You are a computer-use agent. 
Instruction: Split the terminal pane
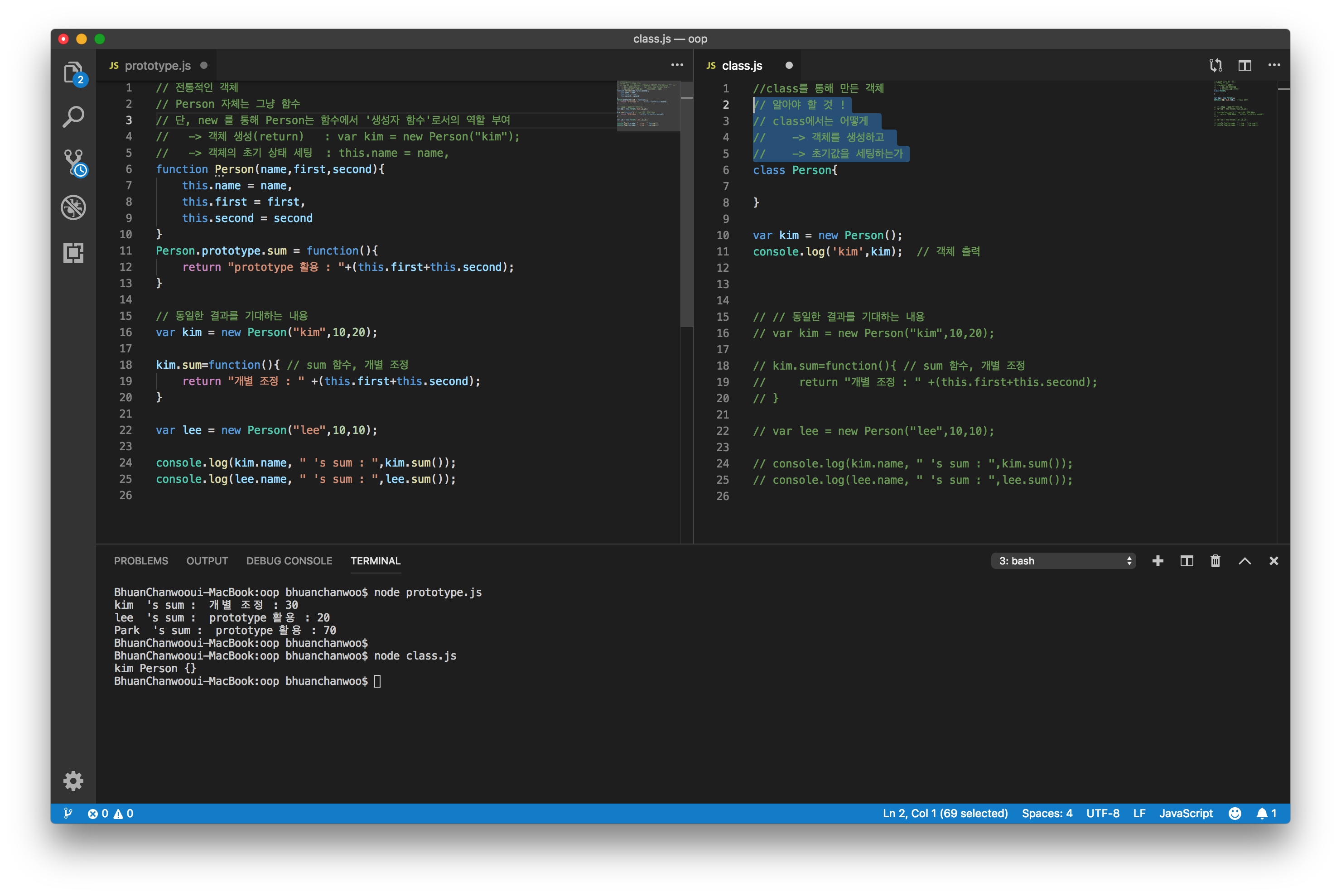(x=1187, y=561)
